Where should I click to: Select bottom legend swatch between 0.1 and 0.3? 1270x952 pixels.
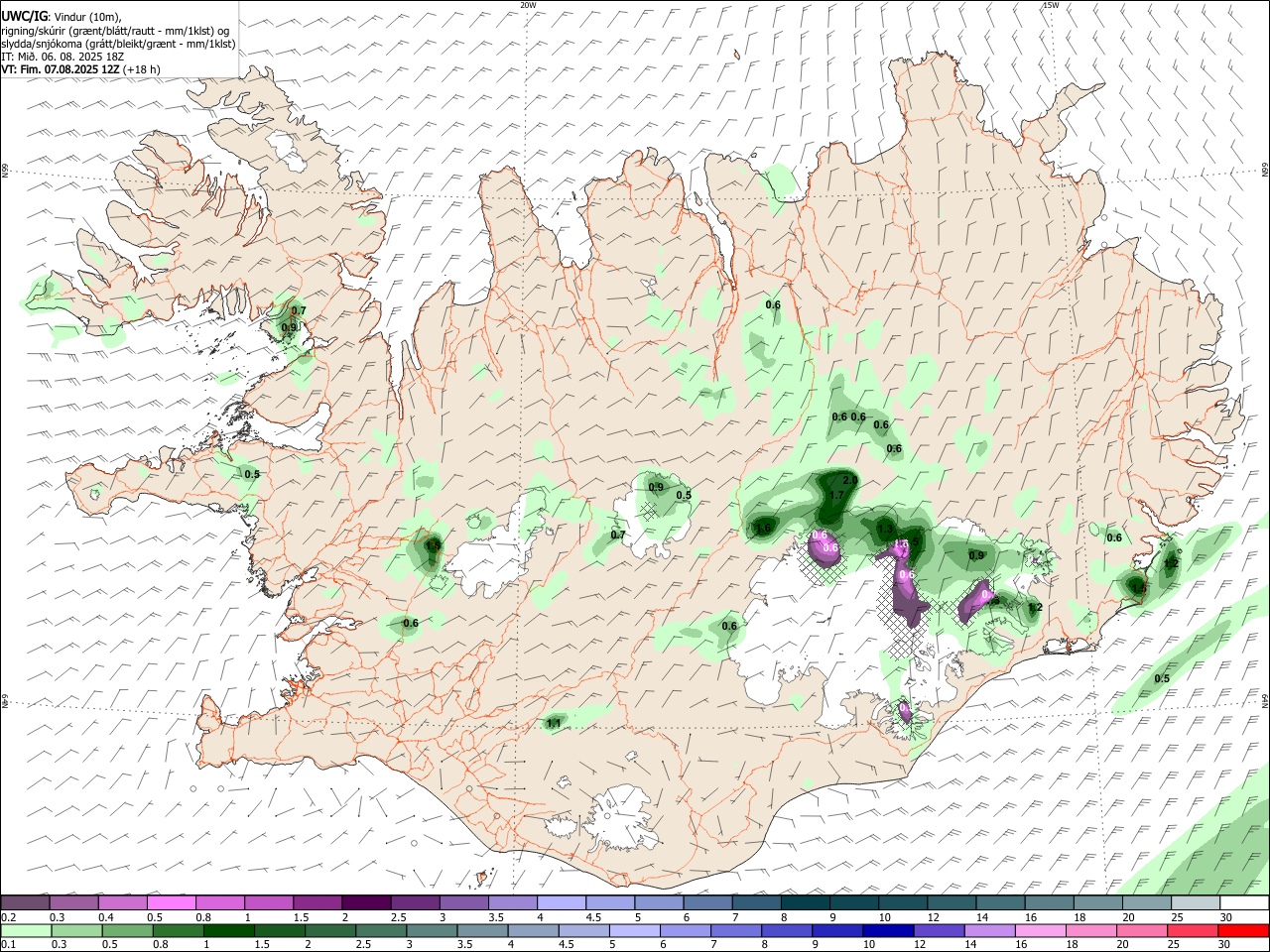tap(26, 930)
